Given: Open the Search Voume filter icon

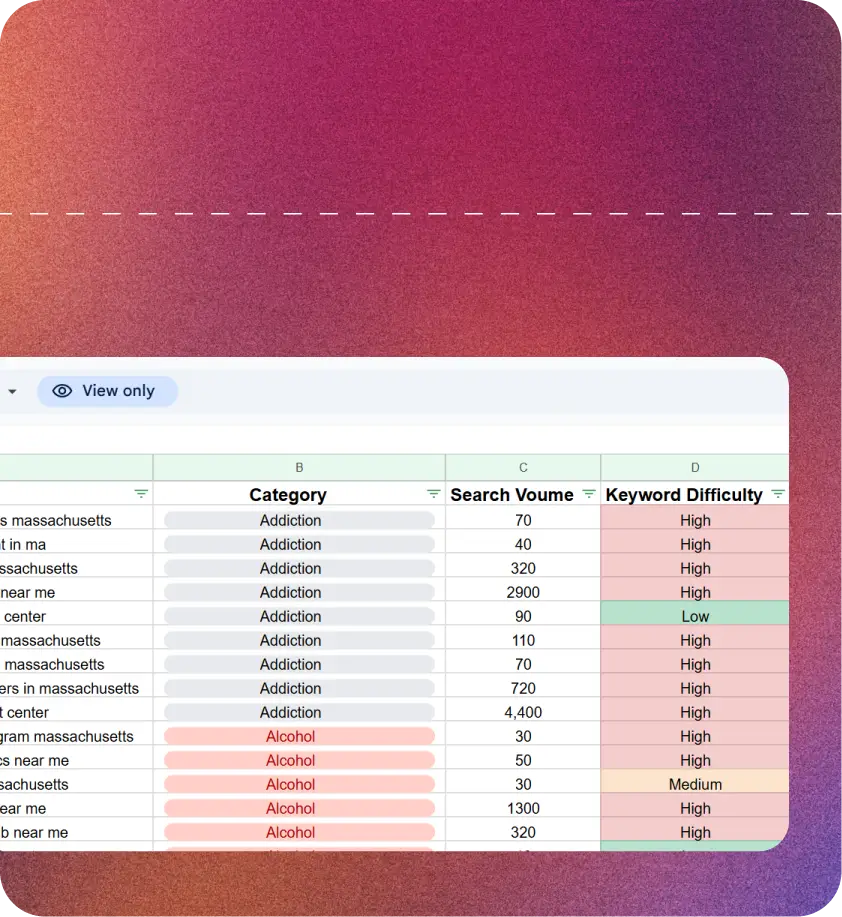Looking at the screenshot, I should [588, 494].
